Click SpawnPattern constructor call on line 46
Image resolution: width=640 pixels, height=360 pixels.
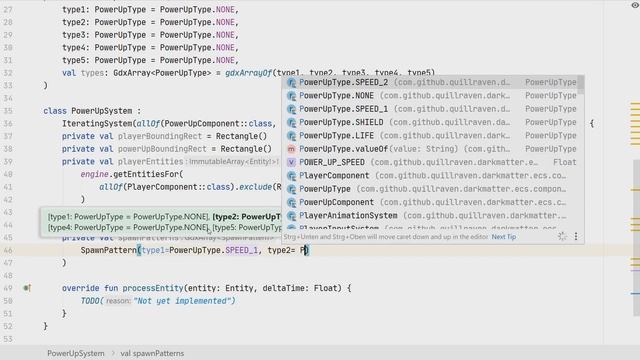pos(108,250)
